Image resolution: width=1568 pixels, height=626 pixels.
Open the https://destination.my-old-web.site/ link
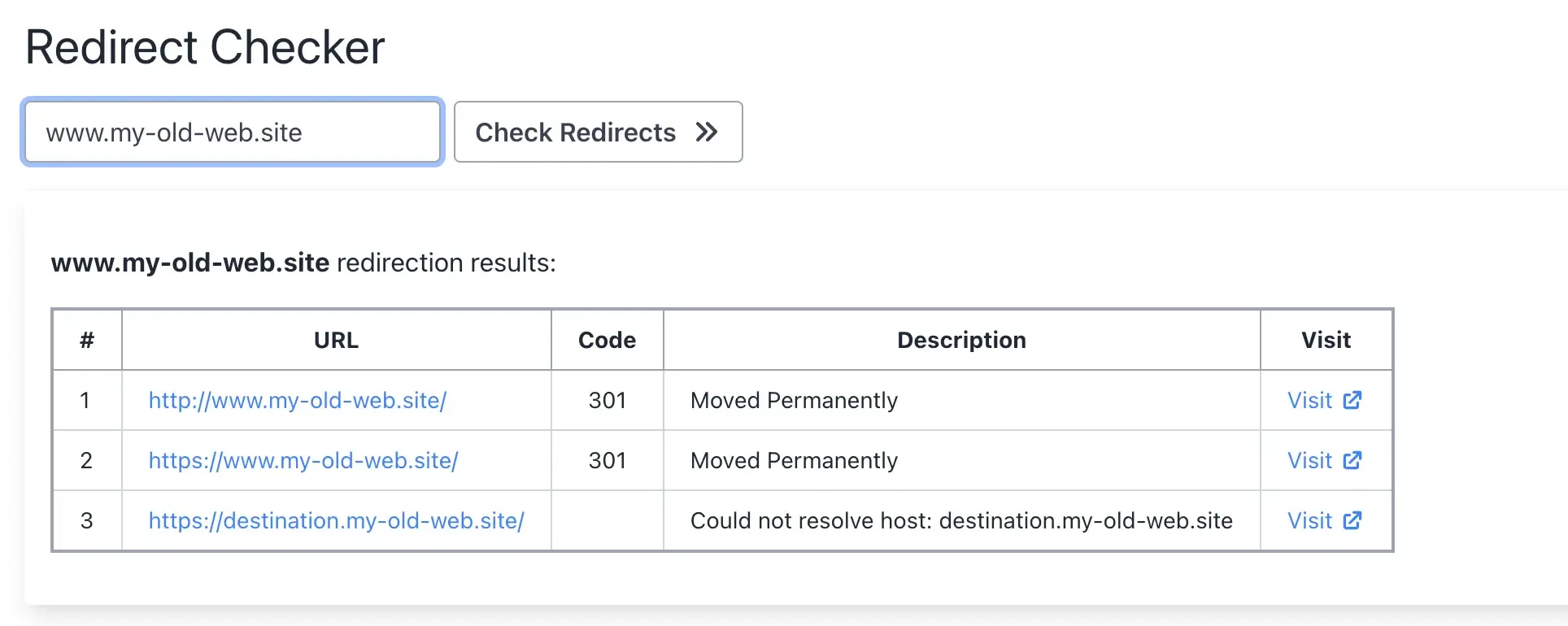click(x=336, y=520)
